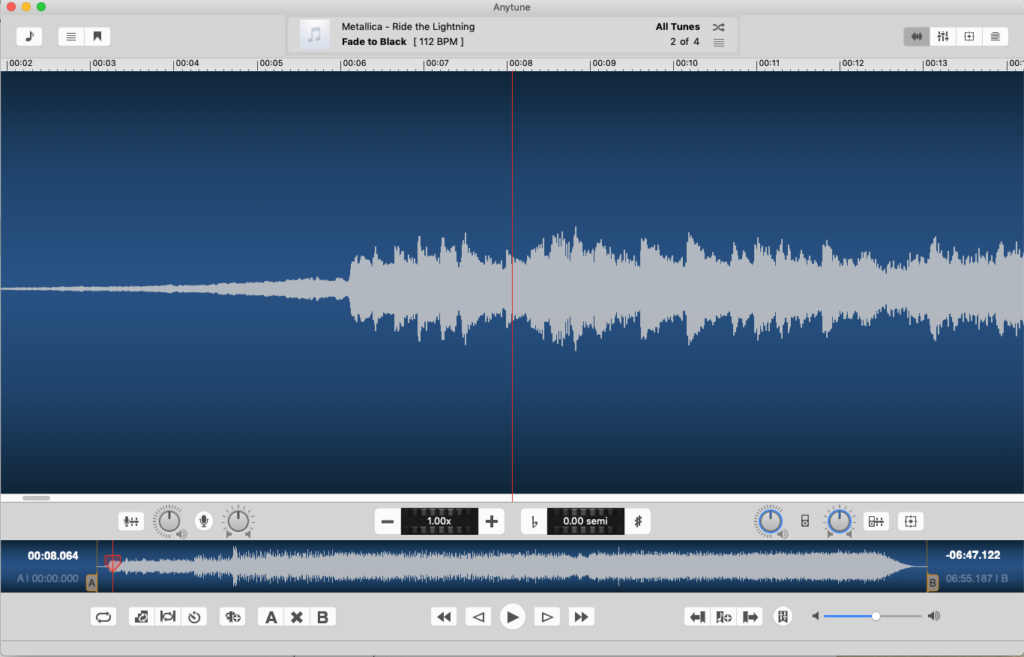This screenshot has height=657, width=1024.
Task: Add a marker at playhead
Action: pyautogui.click(x=724, y=617)
